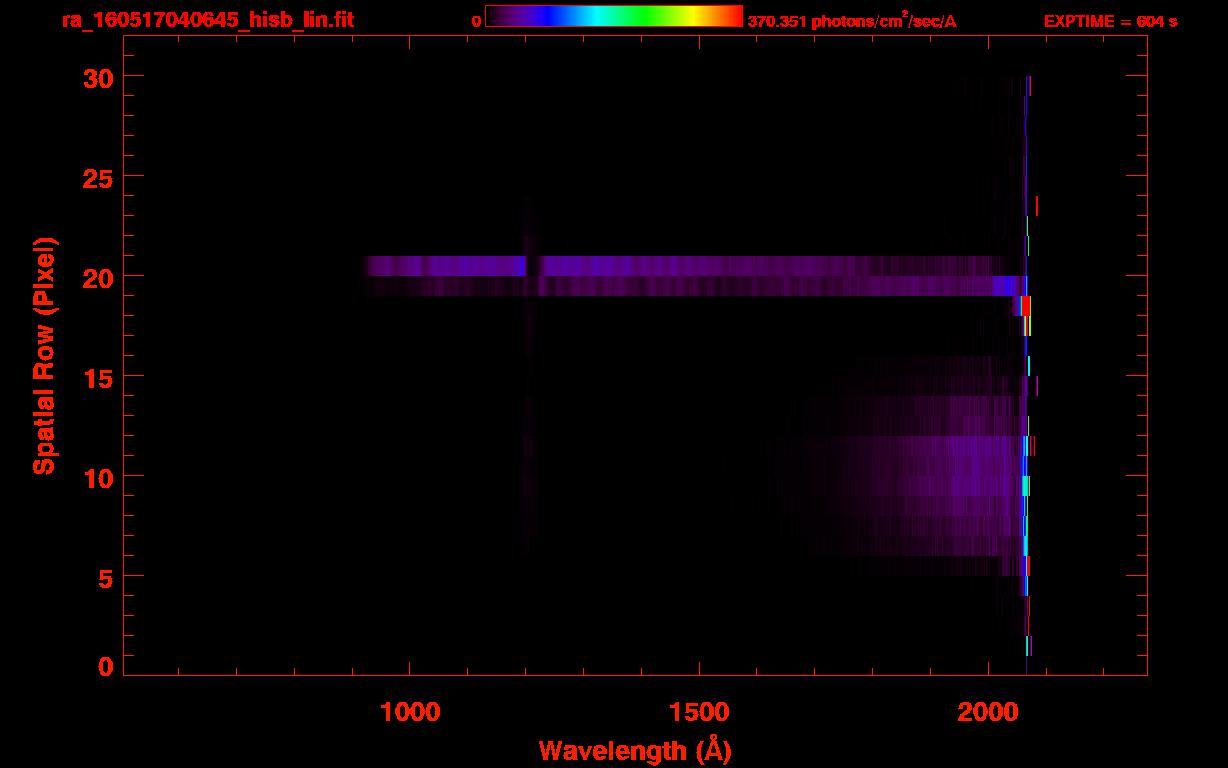
Task: Click the x-axis tick label 2000
Action: (987, 712)
